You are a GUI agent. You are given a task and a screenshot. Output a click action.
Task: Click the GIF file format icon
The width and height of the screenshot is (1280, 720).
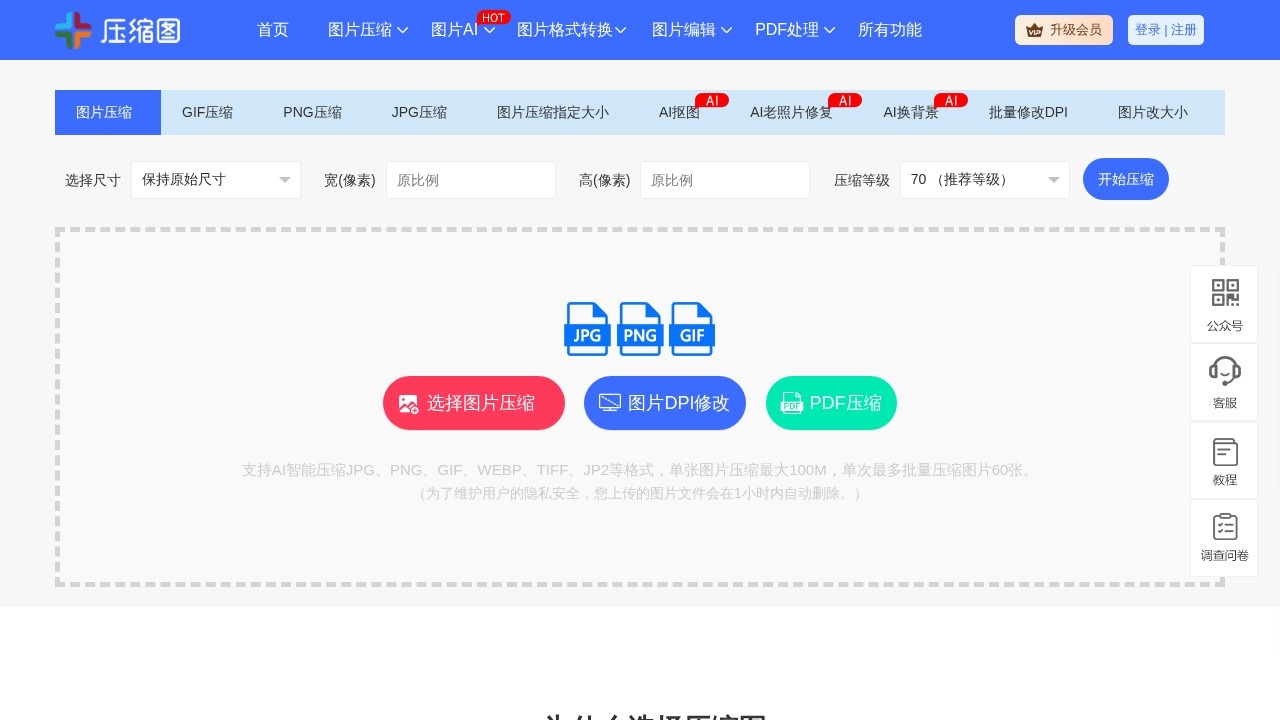(691, 329)
